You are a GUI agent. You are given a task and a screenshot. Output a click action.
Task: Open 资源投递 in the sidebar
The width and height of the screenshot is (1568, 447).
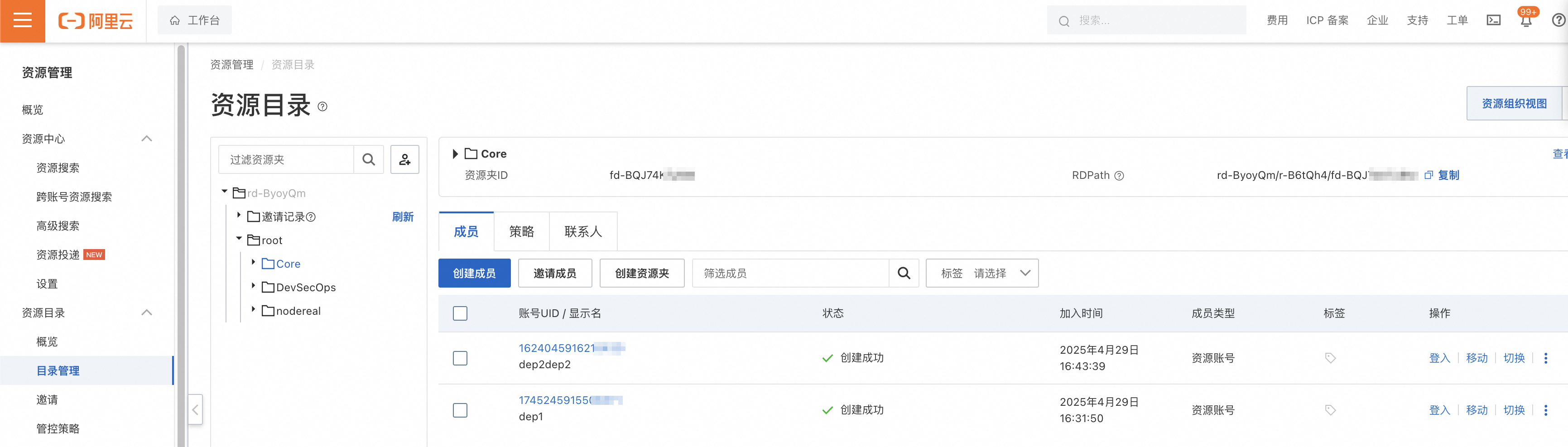tap(58, 255)
